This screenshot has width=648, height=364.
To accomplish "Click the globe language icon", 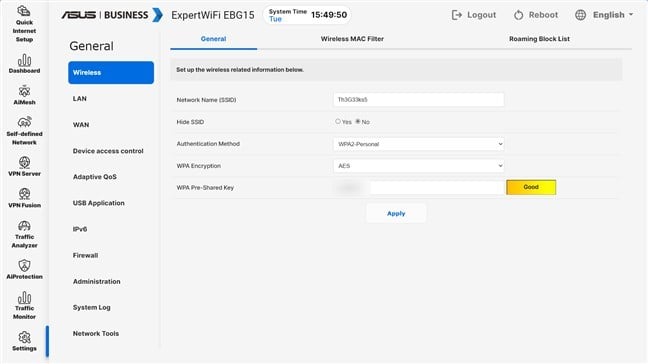I will [x=580, y=15].
